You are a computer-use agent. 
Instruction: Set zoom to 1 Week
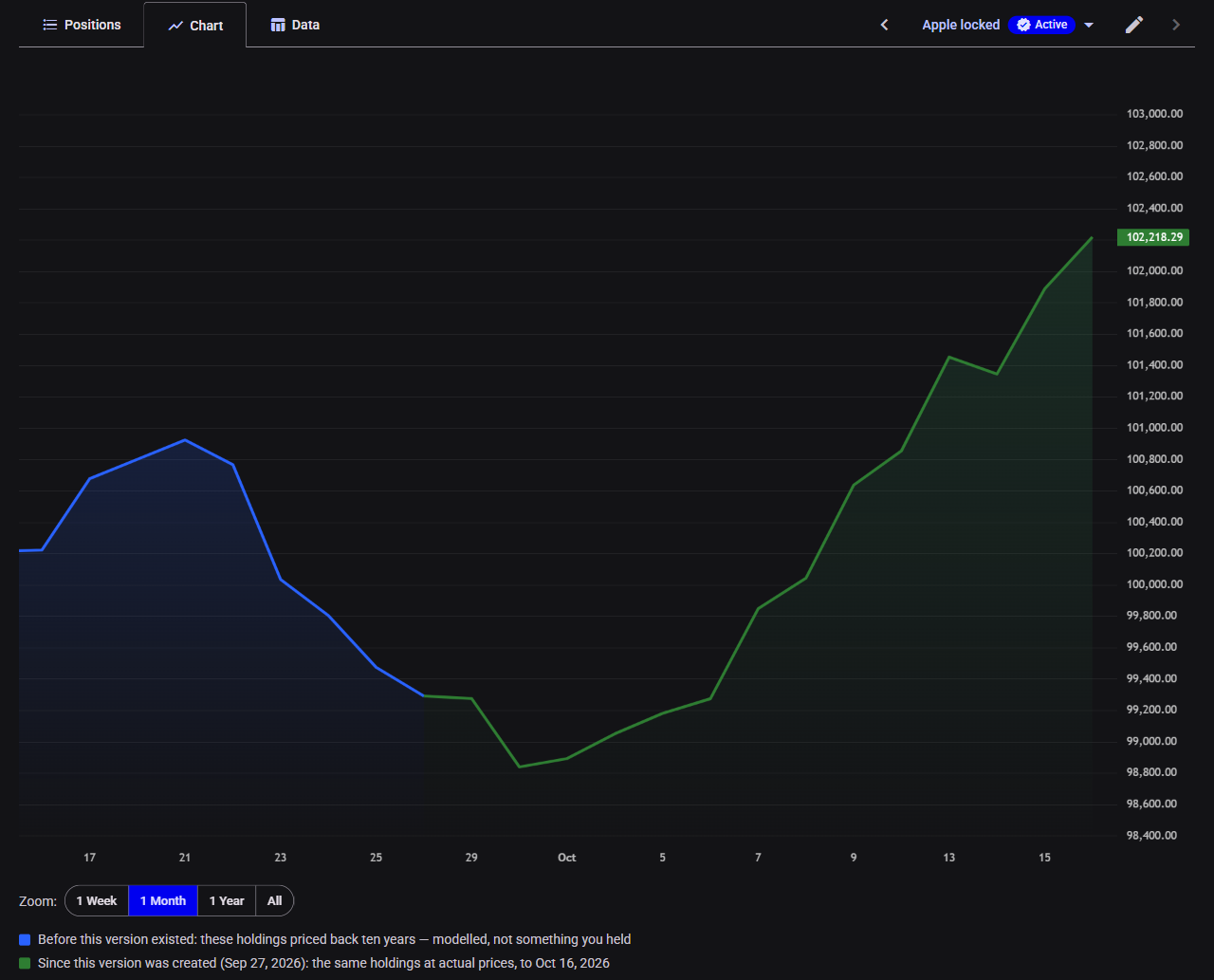coord(97,900)
